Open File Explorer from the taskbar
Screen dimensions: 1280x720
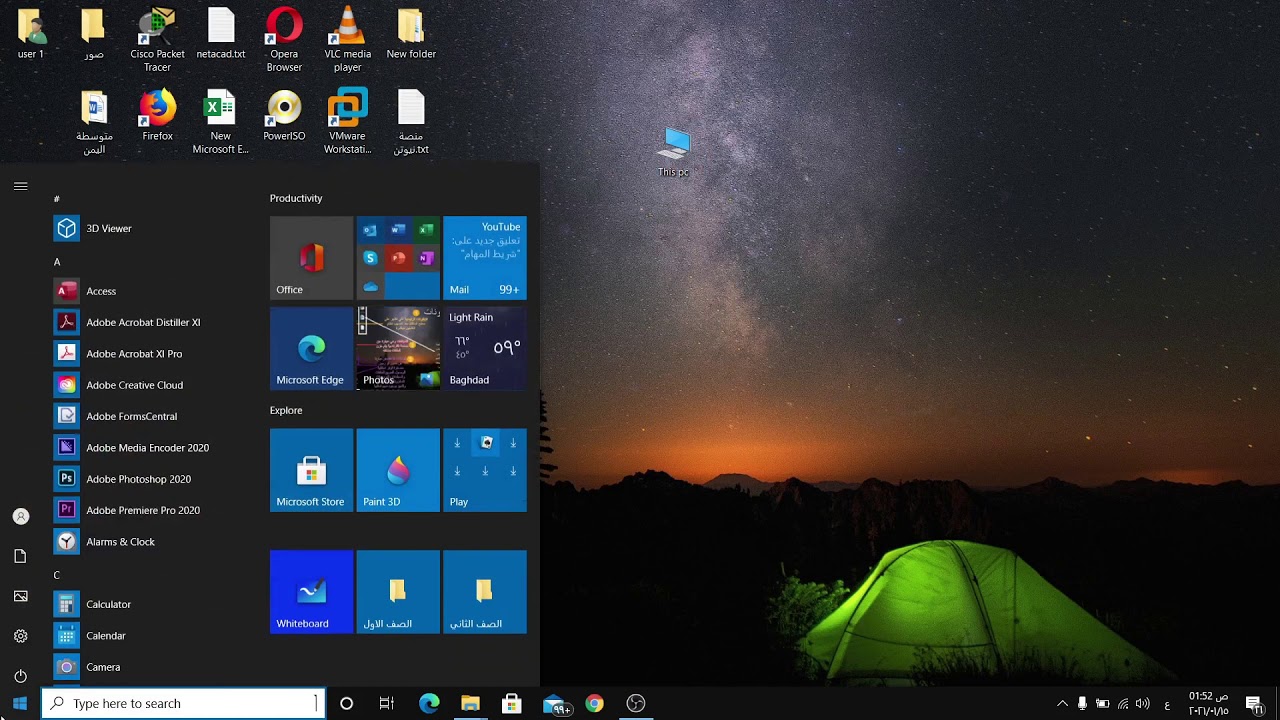470,704
